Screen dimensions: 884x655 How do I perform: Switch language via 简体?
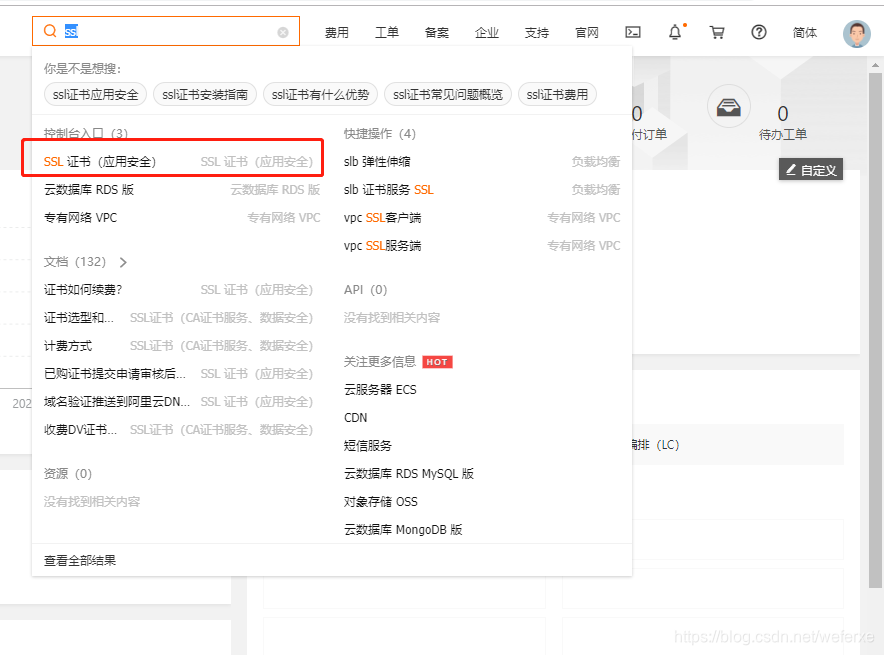[805, 33]
